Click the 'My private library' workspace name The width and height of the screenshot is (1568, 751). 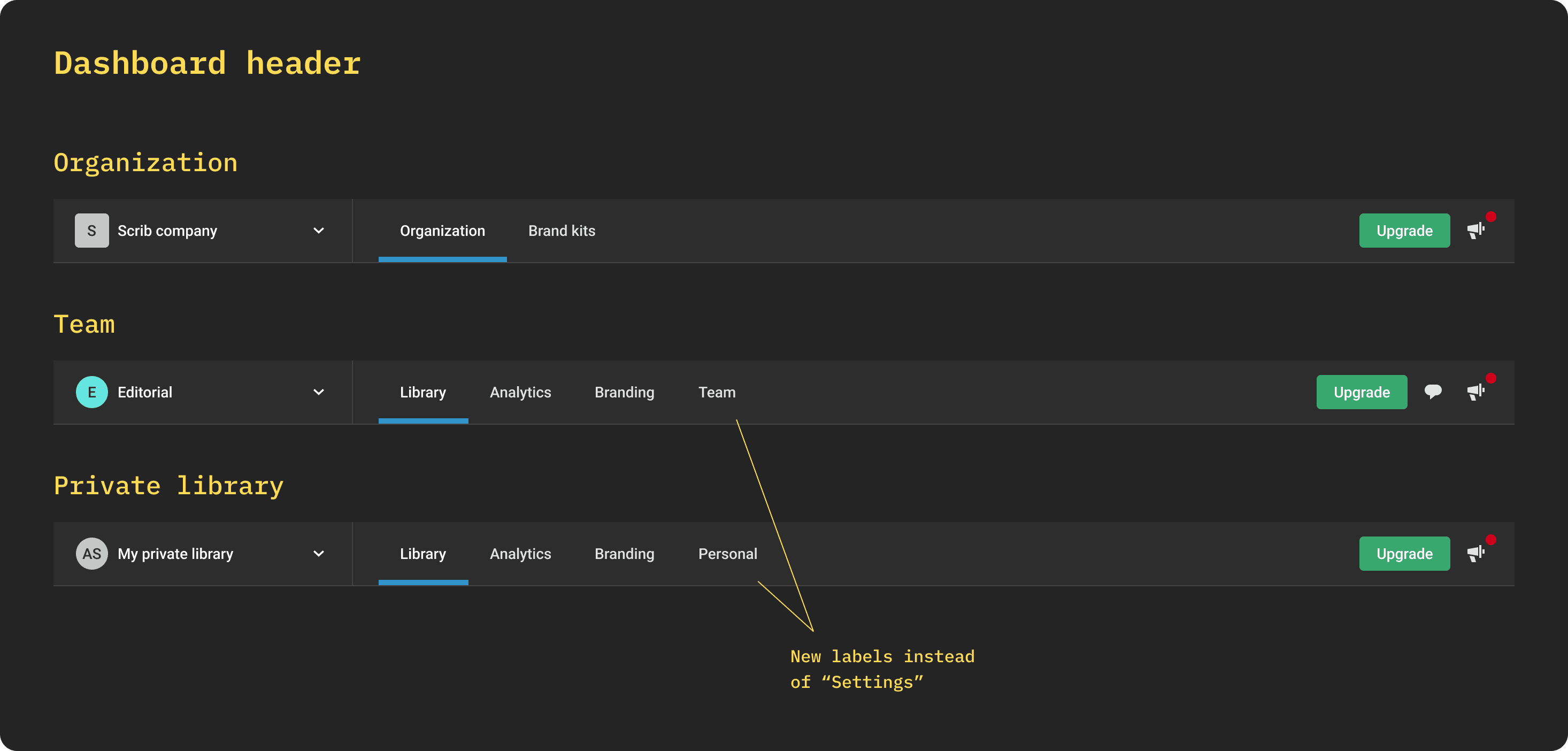(x=175, y=554)
